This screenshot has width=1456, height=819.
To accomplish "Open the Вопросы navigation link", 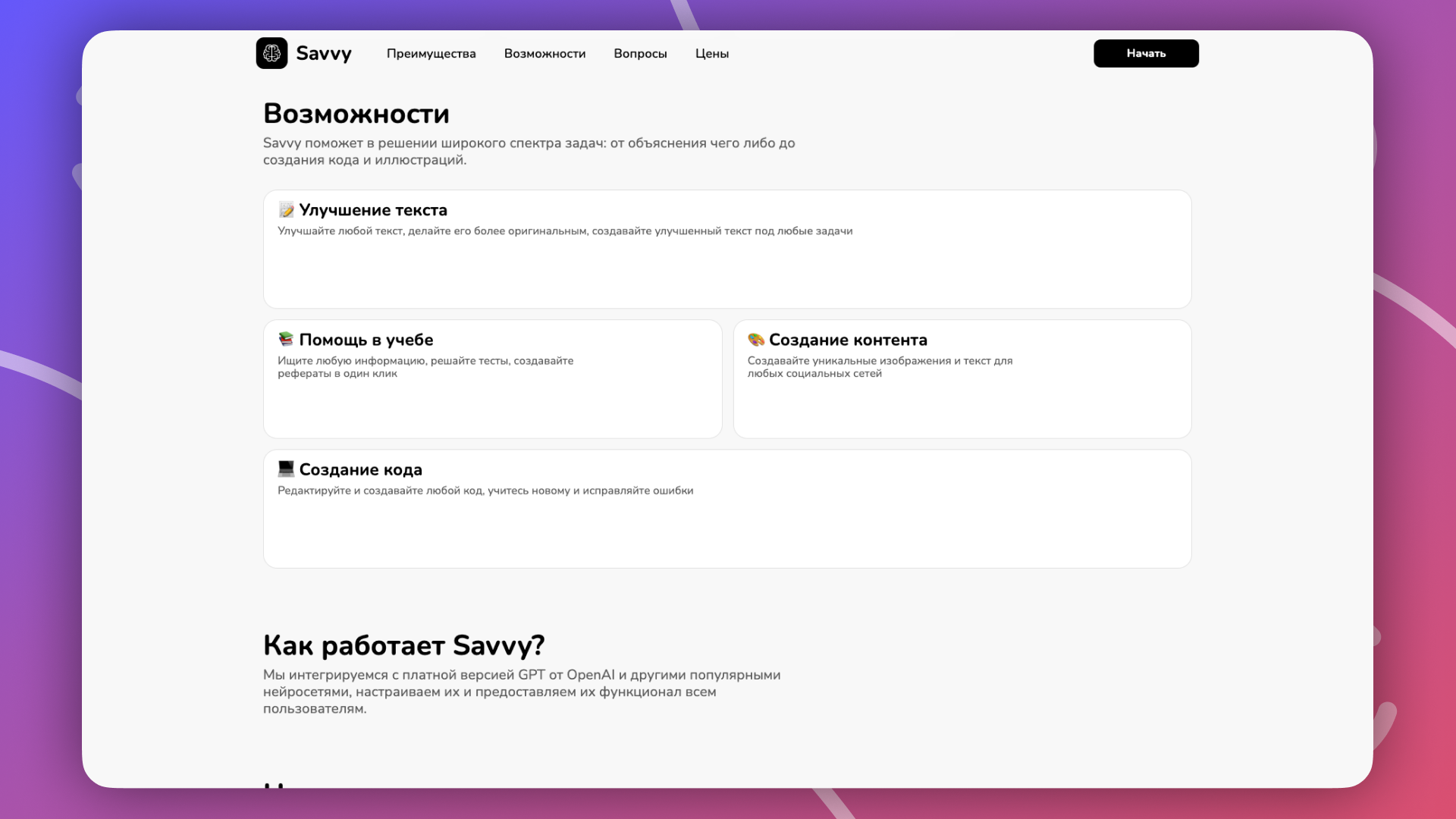I will point(640,54).
